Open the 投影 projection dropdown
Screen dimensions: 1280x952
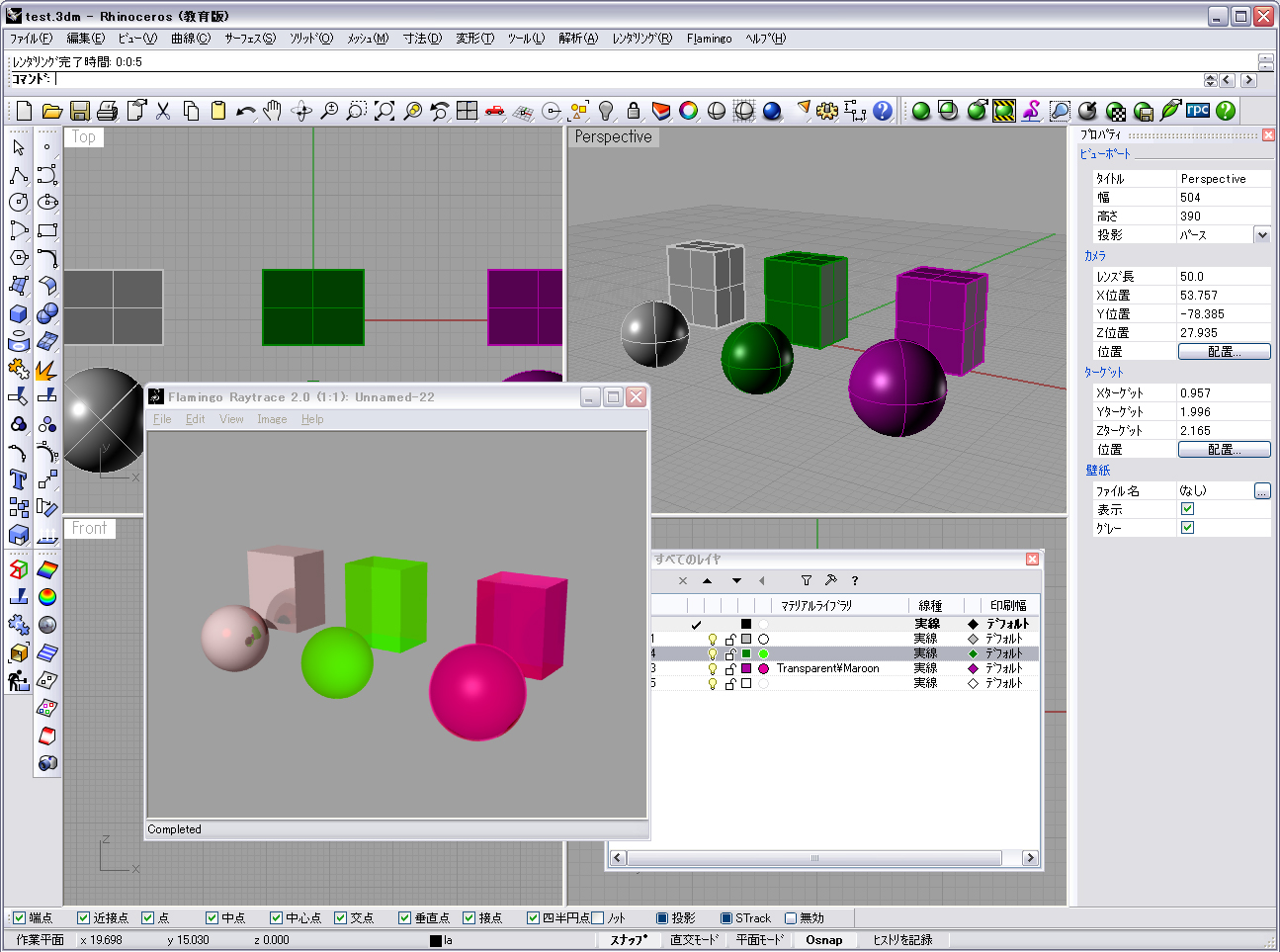coord(1261,235)
